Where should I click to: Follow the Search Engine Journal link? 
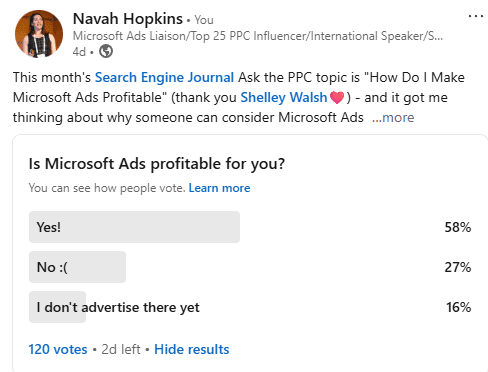[x=164, y=77]
